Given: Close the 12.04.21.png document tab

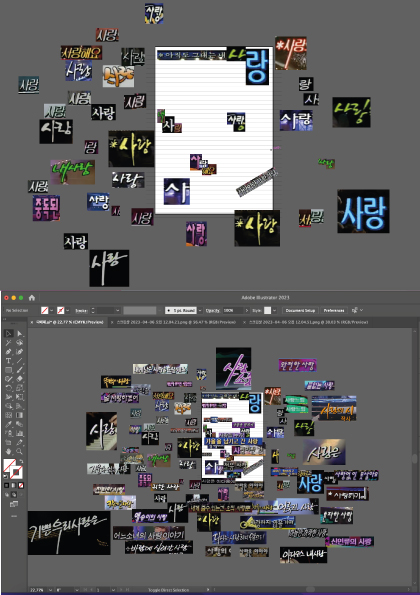Looking at the screenshot, I should tap(112, 322).
